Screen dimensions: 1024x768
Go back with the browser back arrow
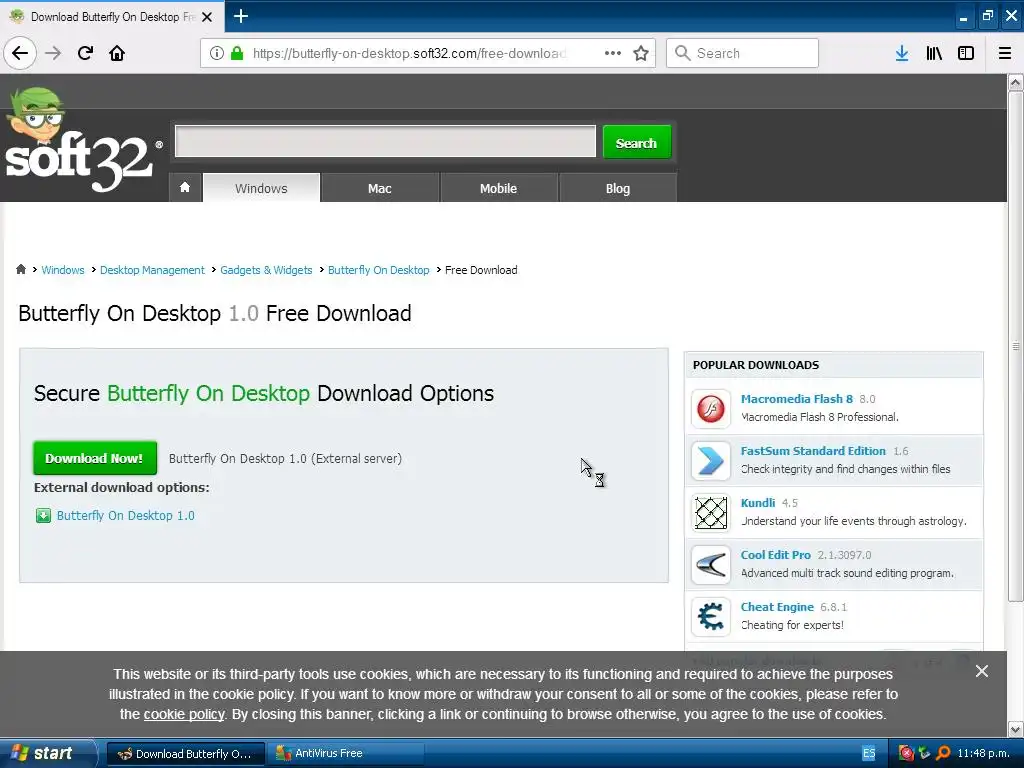[x=20, y=53]
